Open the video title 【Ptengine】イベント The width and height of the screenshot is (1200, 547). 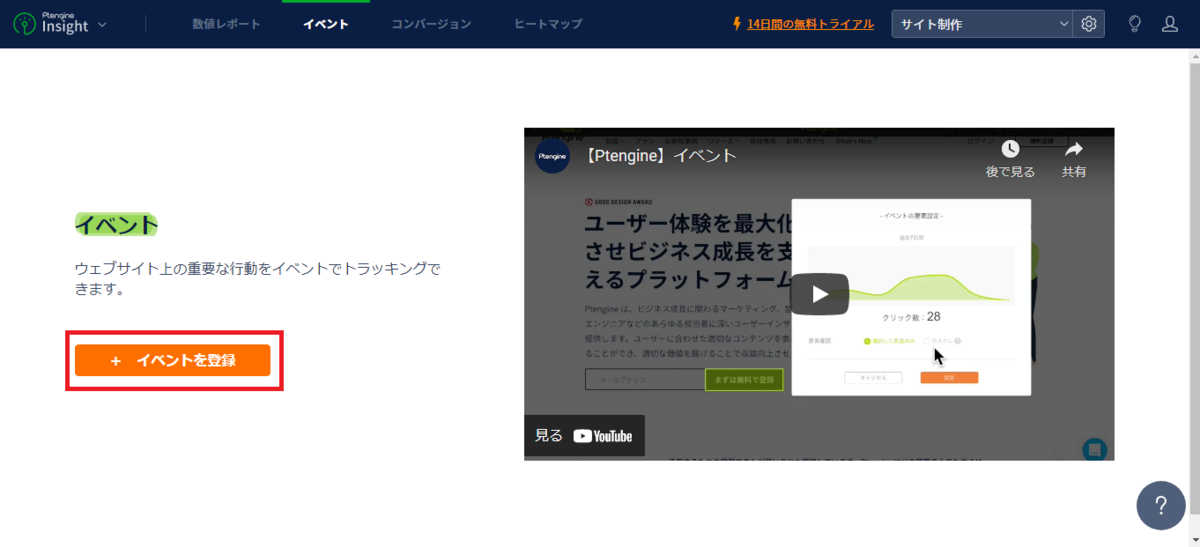coord(657,156)
